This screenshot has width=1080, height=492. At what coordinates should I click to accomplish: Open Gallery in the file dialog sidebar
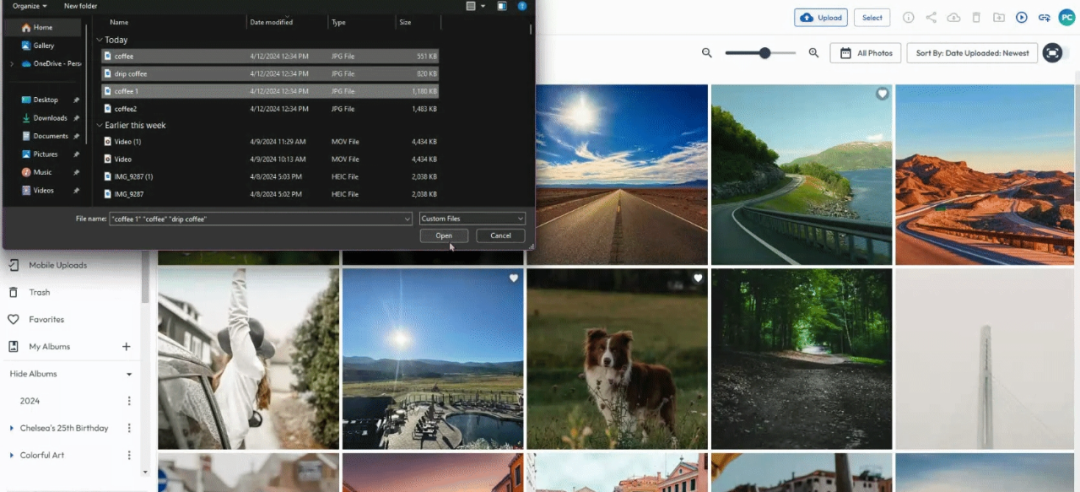(x=45, y=45)
